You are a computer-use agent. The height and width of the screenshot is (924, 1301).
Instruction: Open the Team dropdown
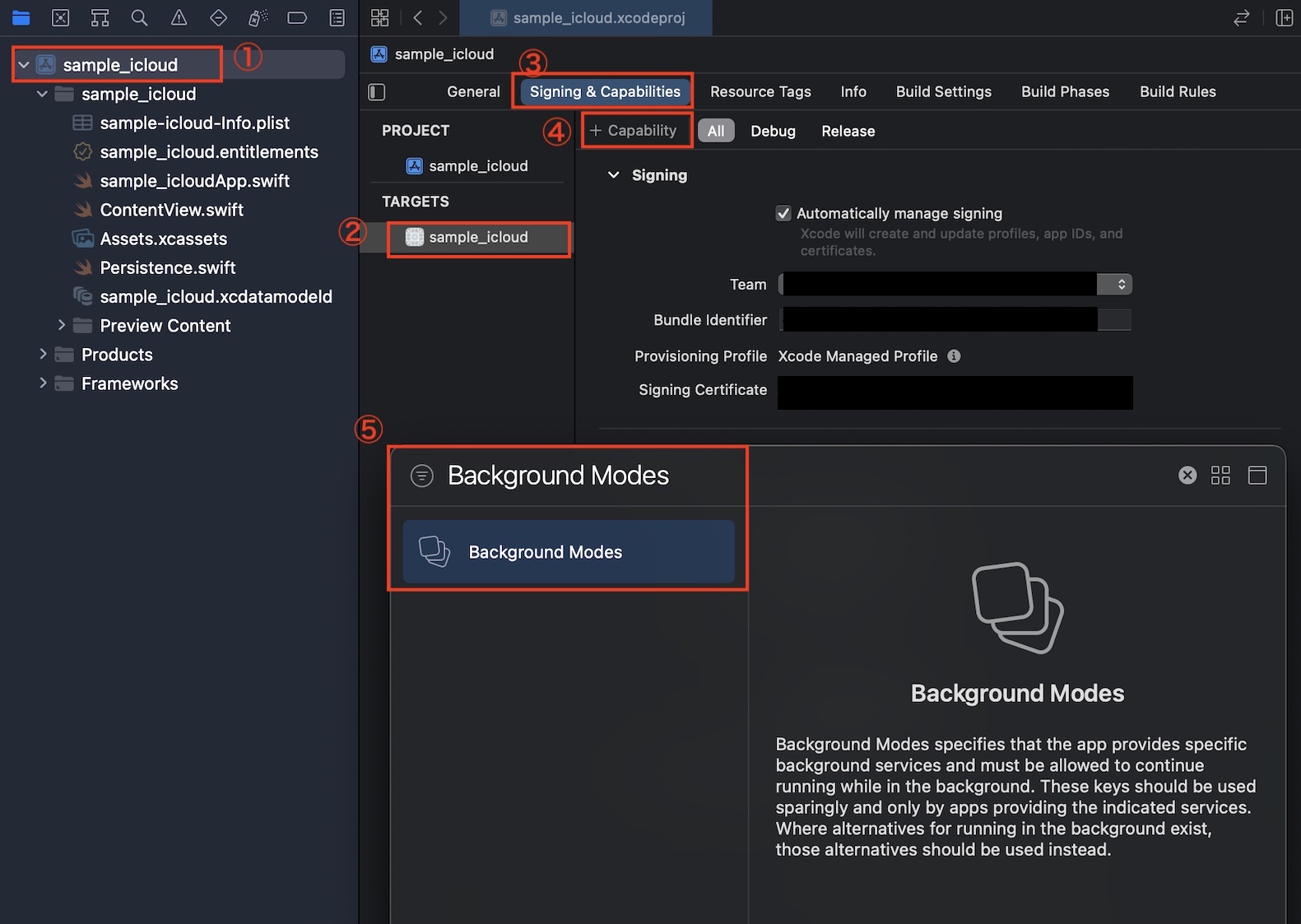[x=955, y=284]
